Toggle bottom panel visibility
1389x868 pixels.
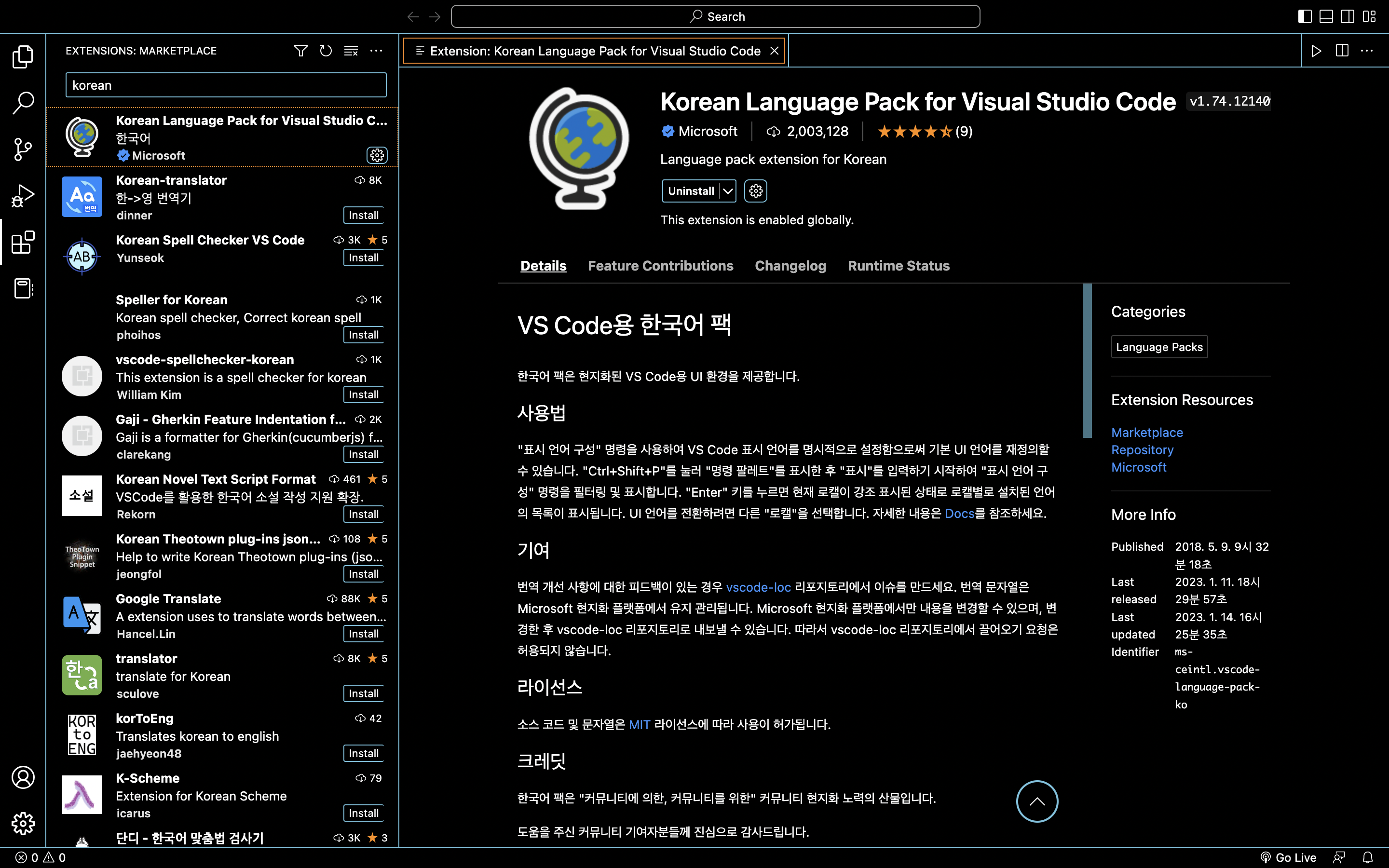click(1326, 17)
